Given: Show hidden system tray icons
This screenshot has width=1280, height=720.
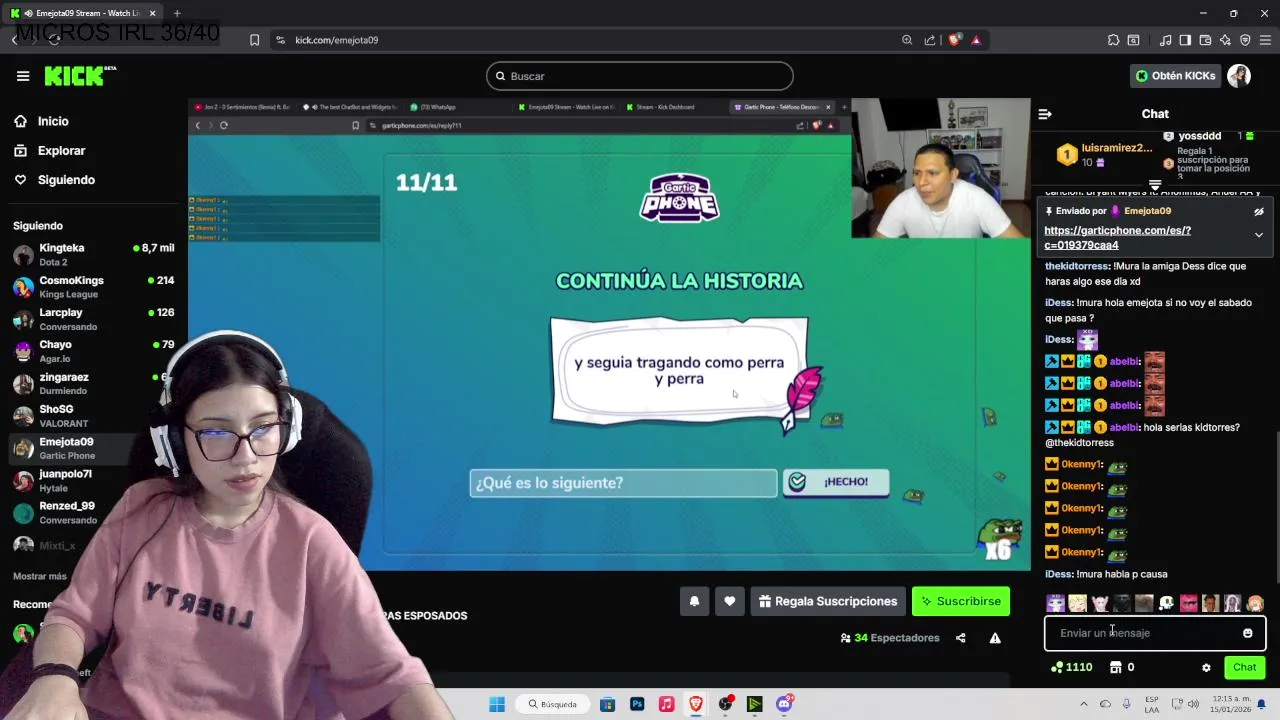Looking at the screenshot, I should click(1083, 704).
